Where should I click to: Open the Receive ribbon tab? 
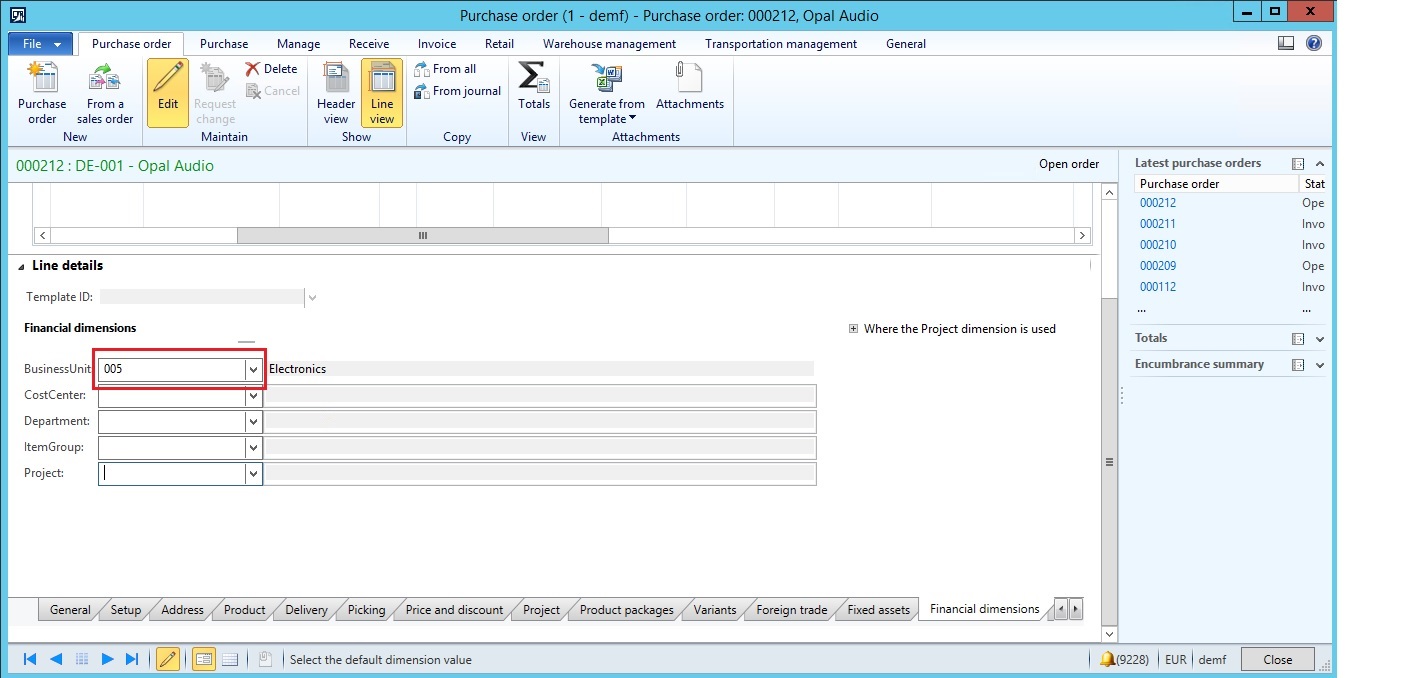tap(368, 44)
